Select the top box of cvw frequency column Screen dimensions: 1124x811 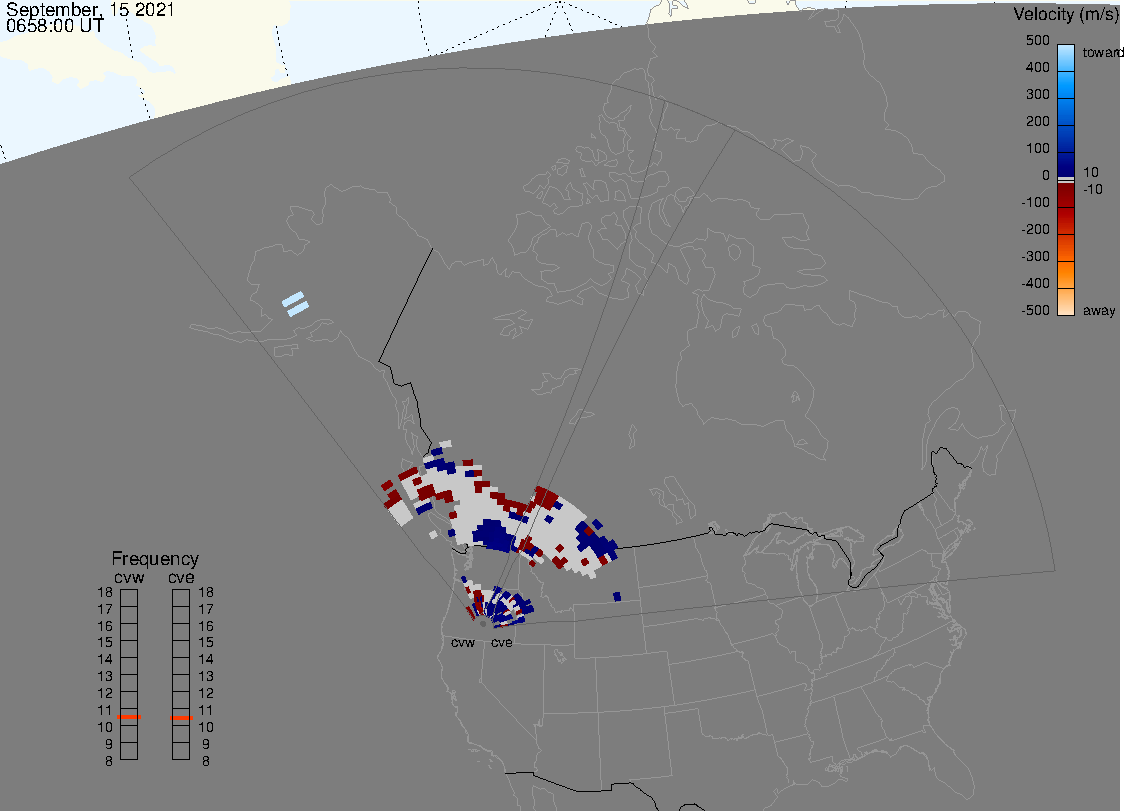pos(129,596)
